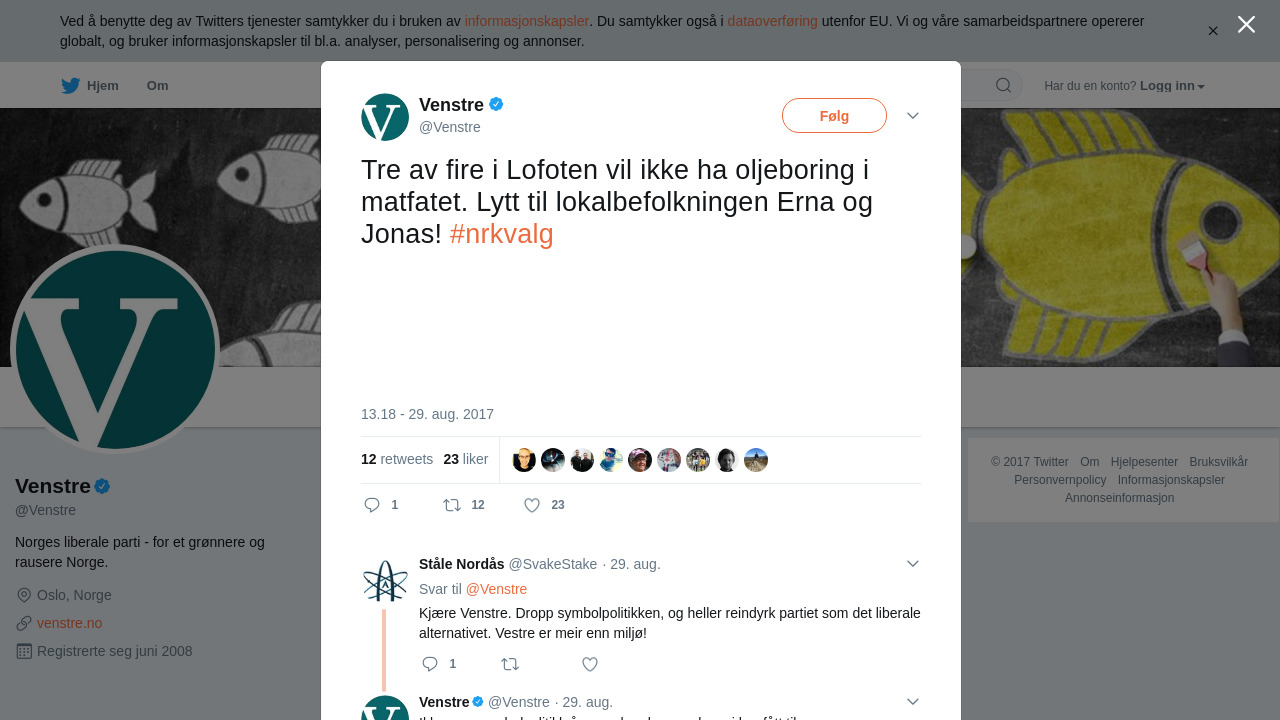Click the reply icon under Venstre's main tweet
This screenshot has height=720, width=1280.
click(x=372, y=505)
